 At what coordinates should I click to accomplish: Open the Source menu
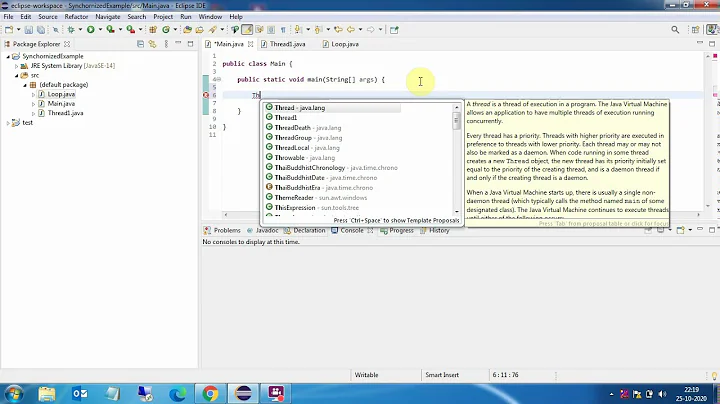pos(48,17)
